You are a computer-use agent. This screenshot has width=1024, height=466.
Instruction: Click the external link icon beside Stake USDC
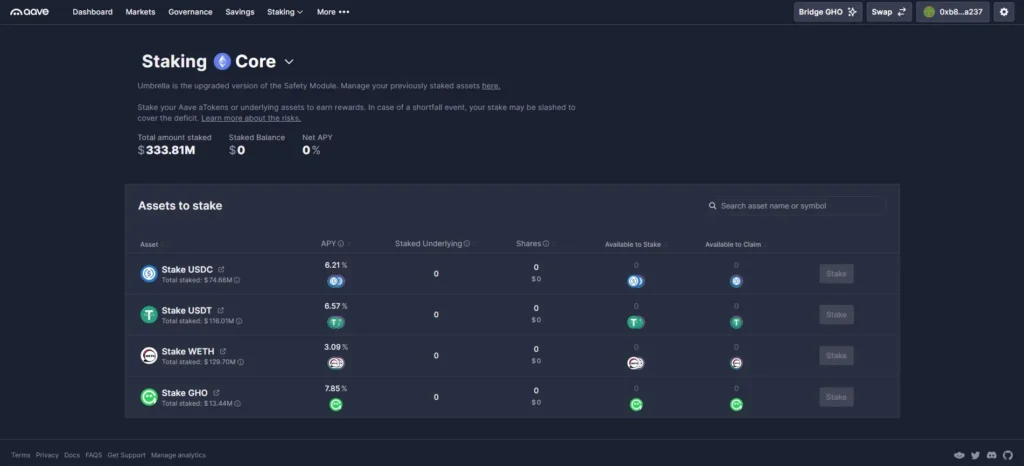(x=221, y=269)
